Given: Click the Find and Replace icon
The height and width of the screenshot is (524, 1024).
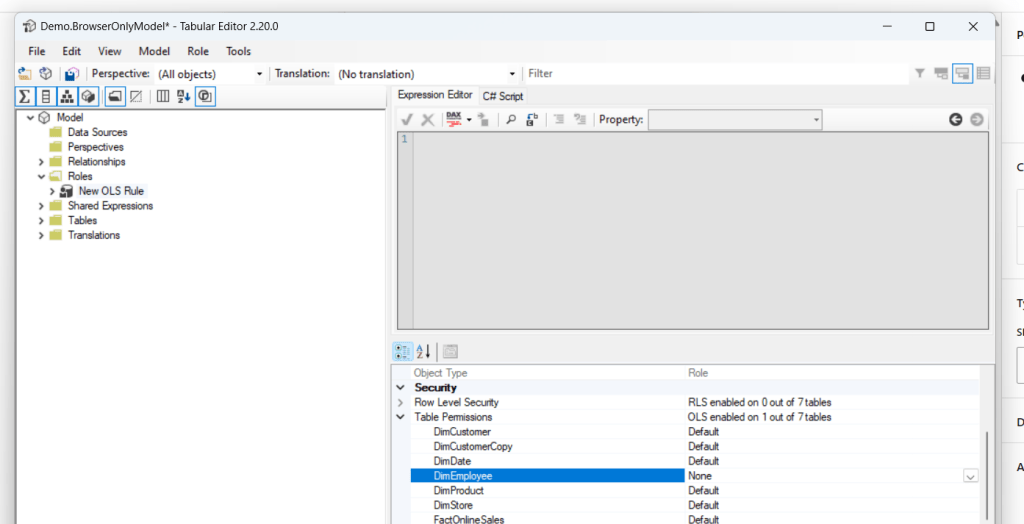Looking at the screenshot, I should click(532, 120).
